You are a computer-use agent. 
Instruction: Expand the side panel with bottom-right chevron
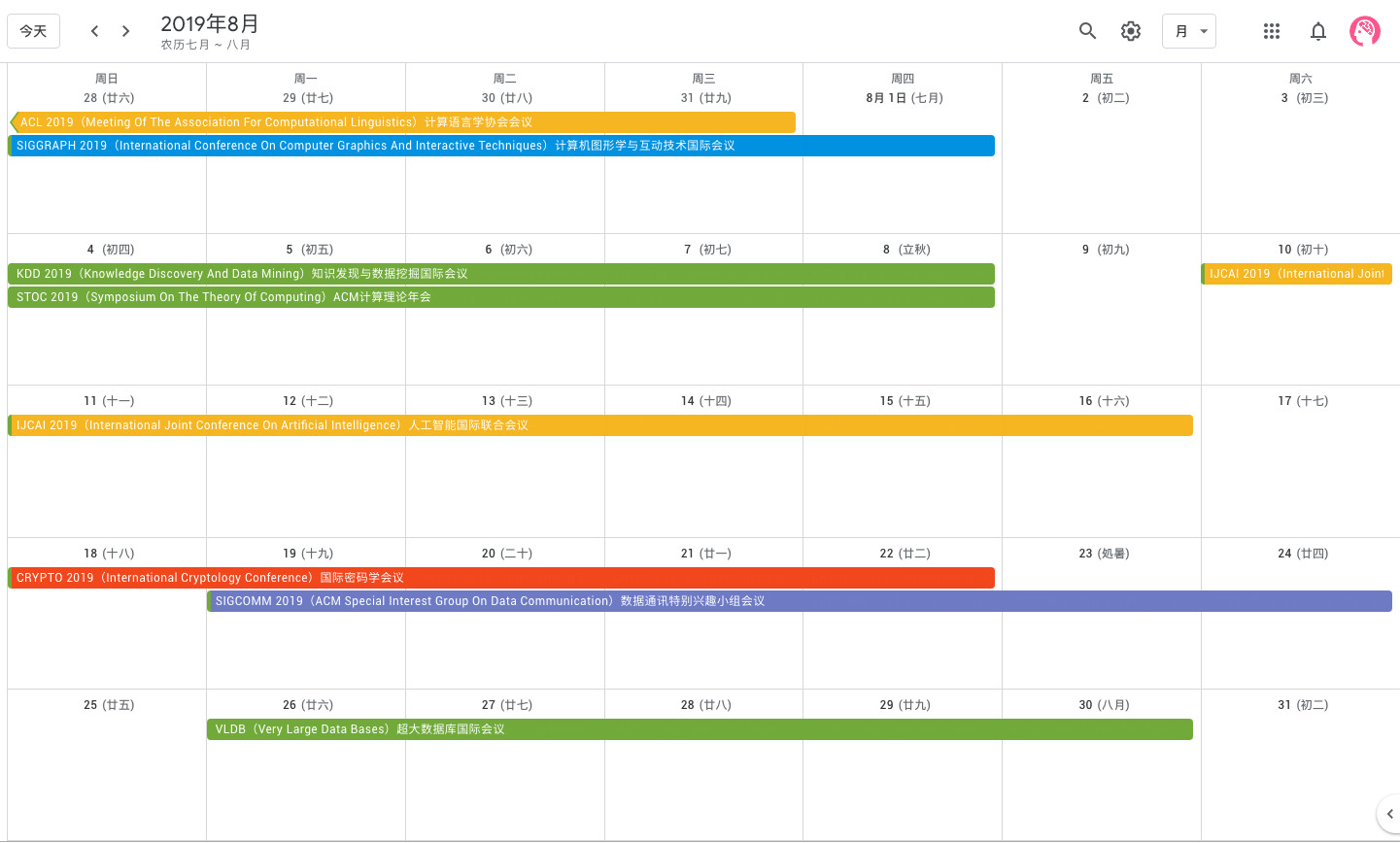point(1389,814)
